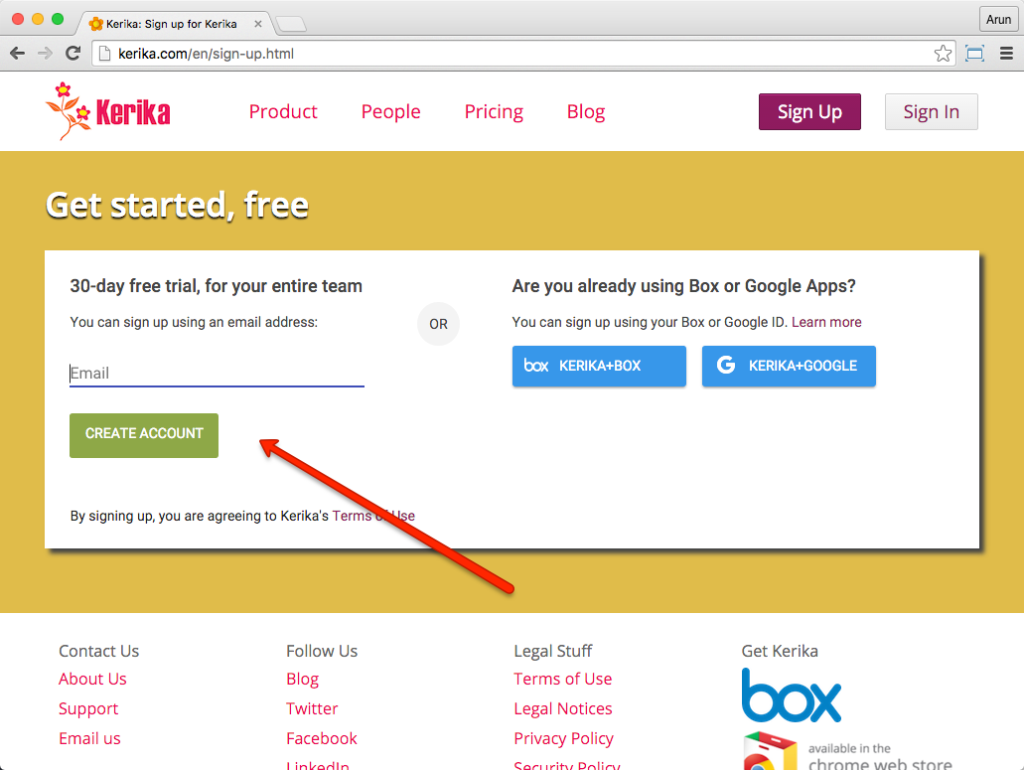This screenshot has height=770, width=1024.
Task: Open the Learn more link
Action: coord(826,322)
